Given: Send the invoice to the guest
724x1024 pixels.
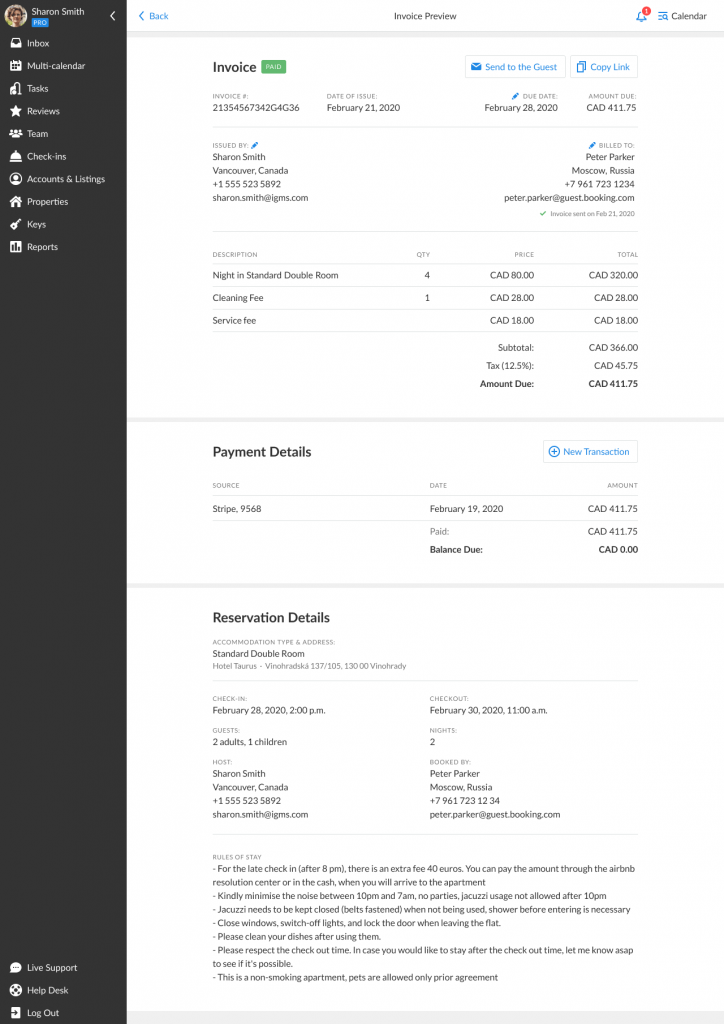Looking at the screenshot, I should pyautogui.click(x=515, y=67).
